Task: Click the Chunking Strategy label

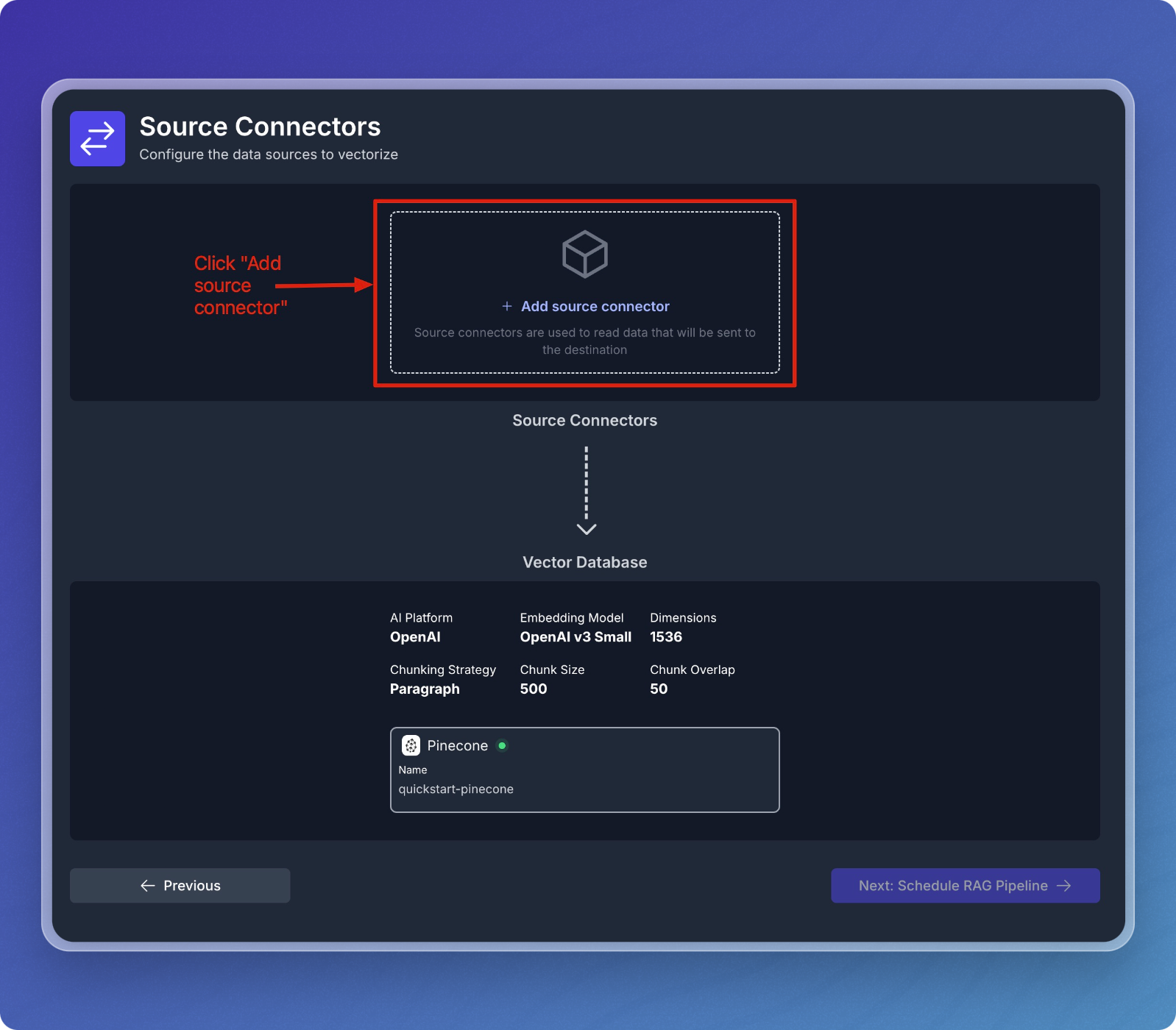Action: click(x=443, y=669)
